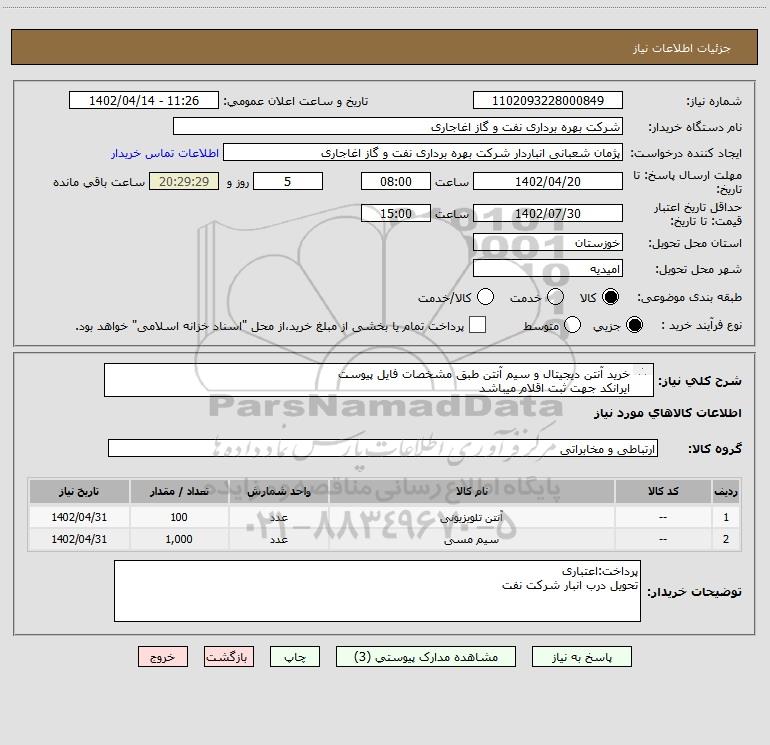This screenshot has width=770, height=745.
Task: Click the remaining time 20:29:29 field
Action: tap(184, 181)
